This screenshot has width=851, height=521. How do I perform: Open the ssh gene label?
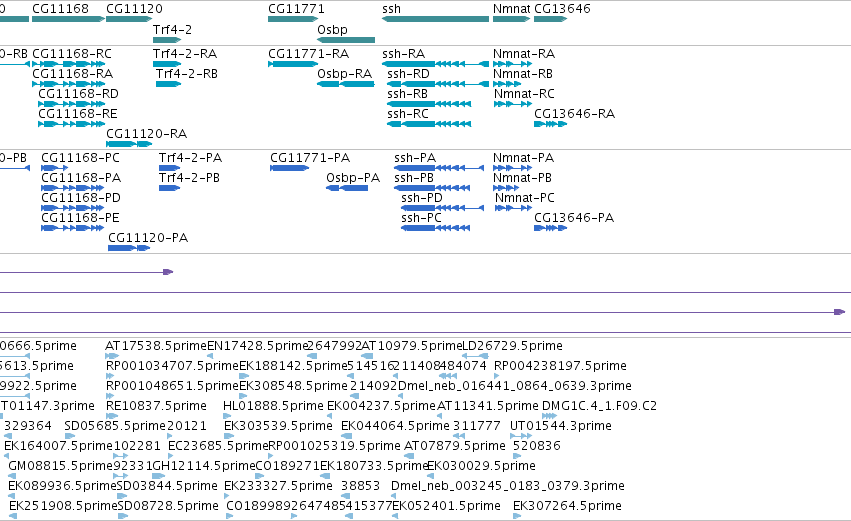pos(391,9)
